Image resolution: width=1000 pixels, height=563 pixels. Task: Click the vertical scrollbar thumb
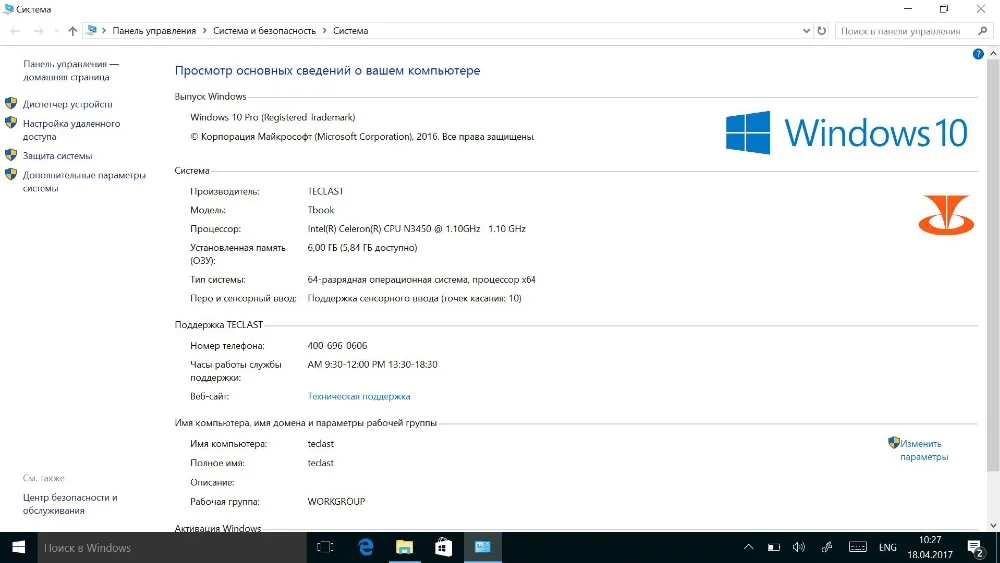tap(993, 267)
